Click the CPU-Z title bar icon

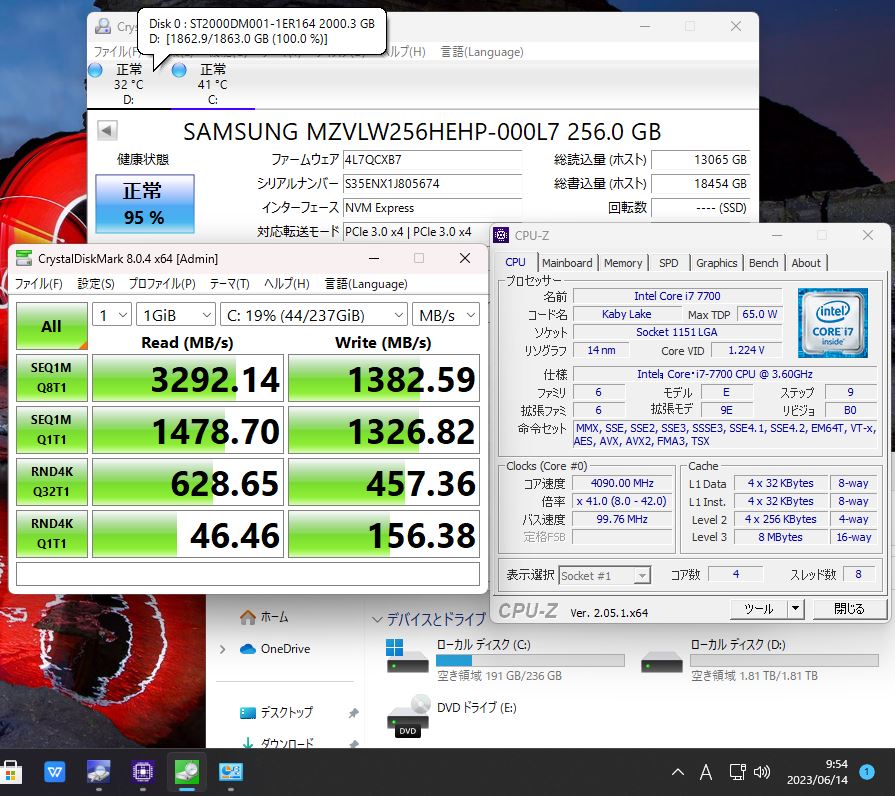[x=501, y=235]
